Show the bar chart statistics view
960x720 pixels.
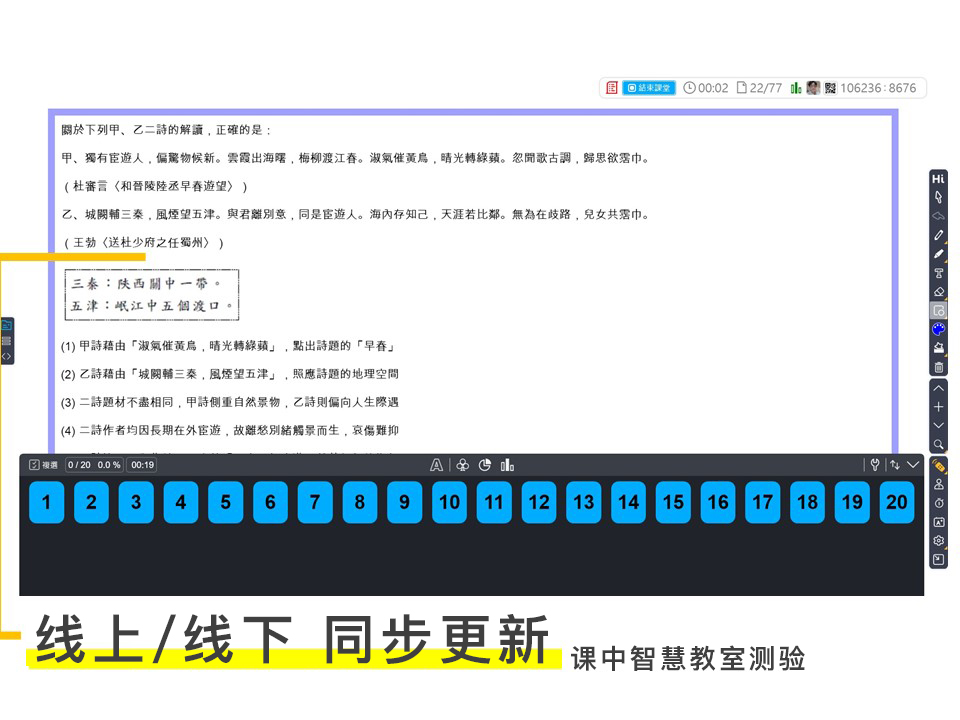pos(507,465)
